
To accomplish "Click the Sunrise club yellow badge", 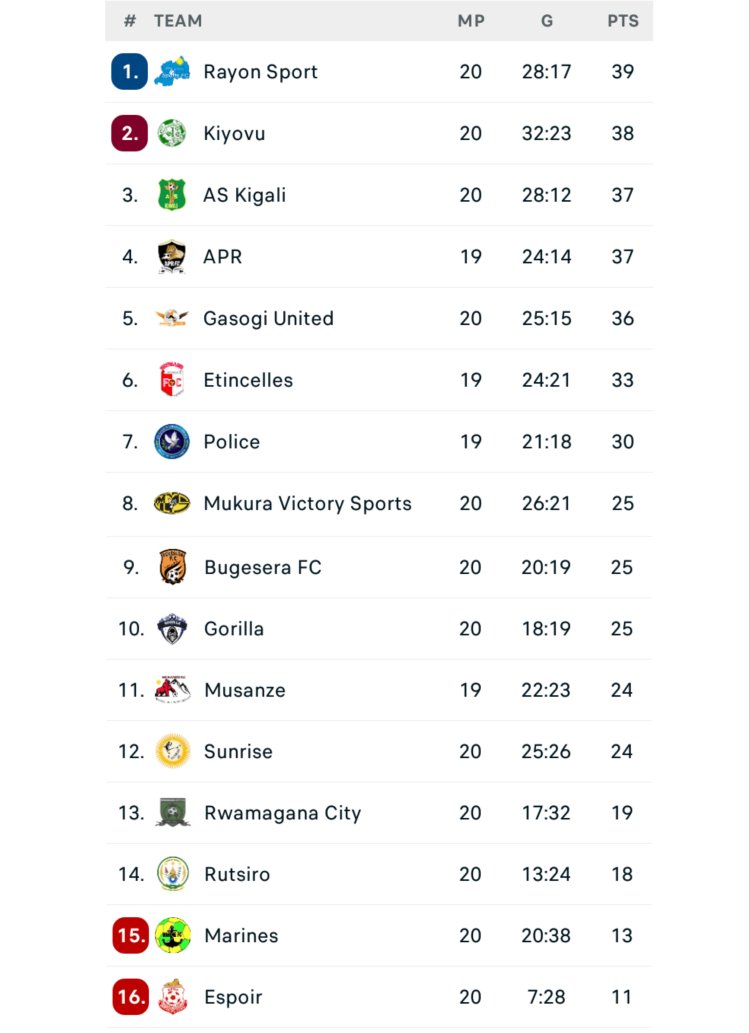I will click(172, 751).
